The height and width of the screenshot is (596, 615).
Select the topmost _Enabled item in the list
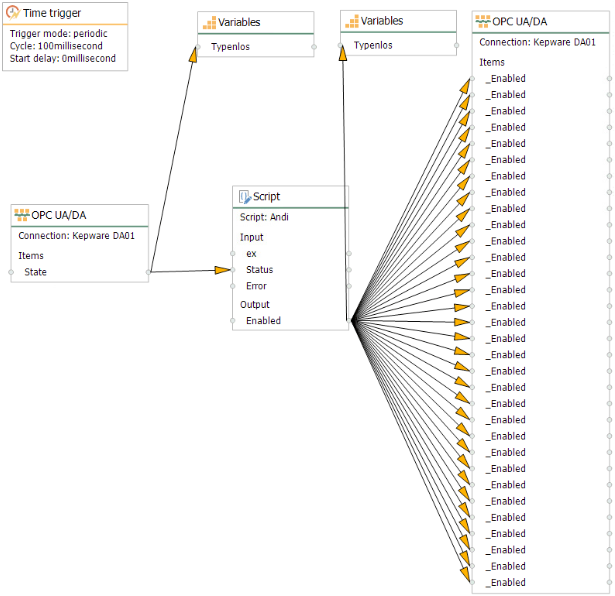505,78
